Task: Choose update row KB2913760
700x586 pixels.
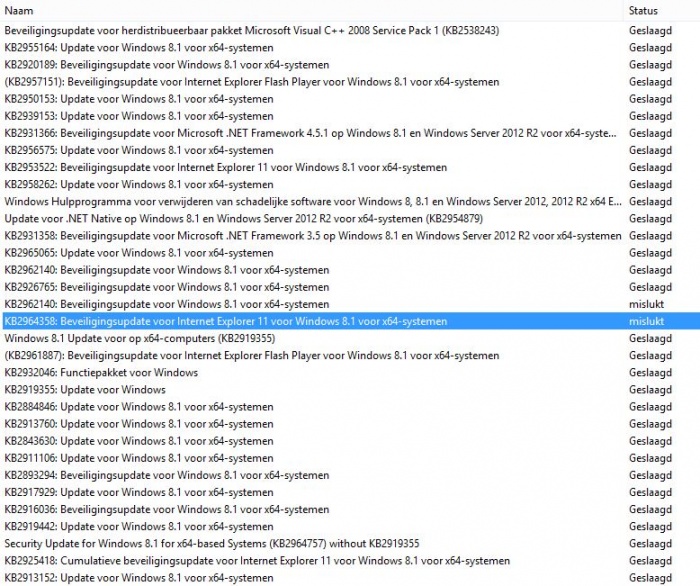Action: pyautogui.click(x=350, y=424)
